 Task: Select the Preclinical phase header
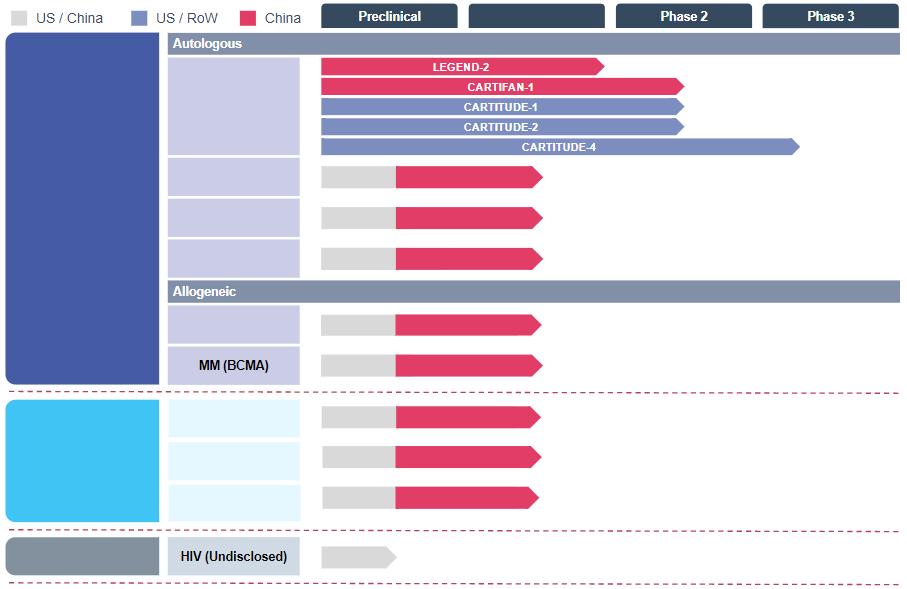[389, 16]
